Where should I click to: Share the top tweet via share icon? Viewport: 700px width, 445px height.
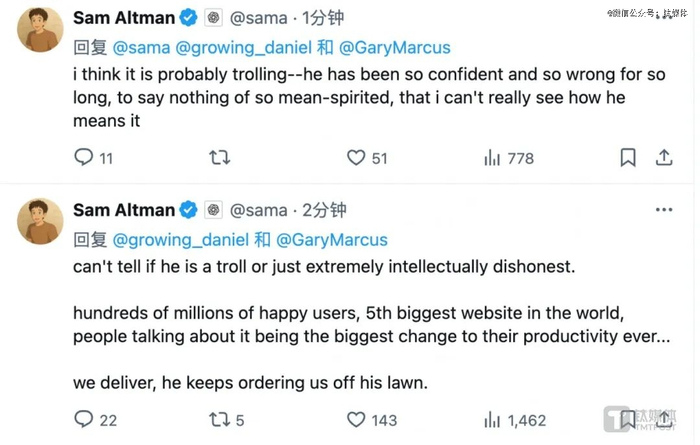(x=663, y=158)
